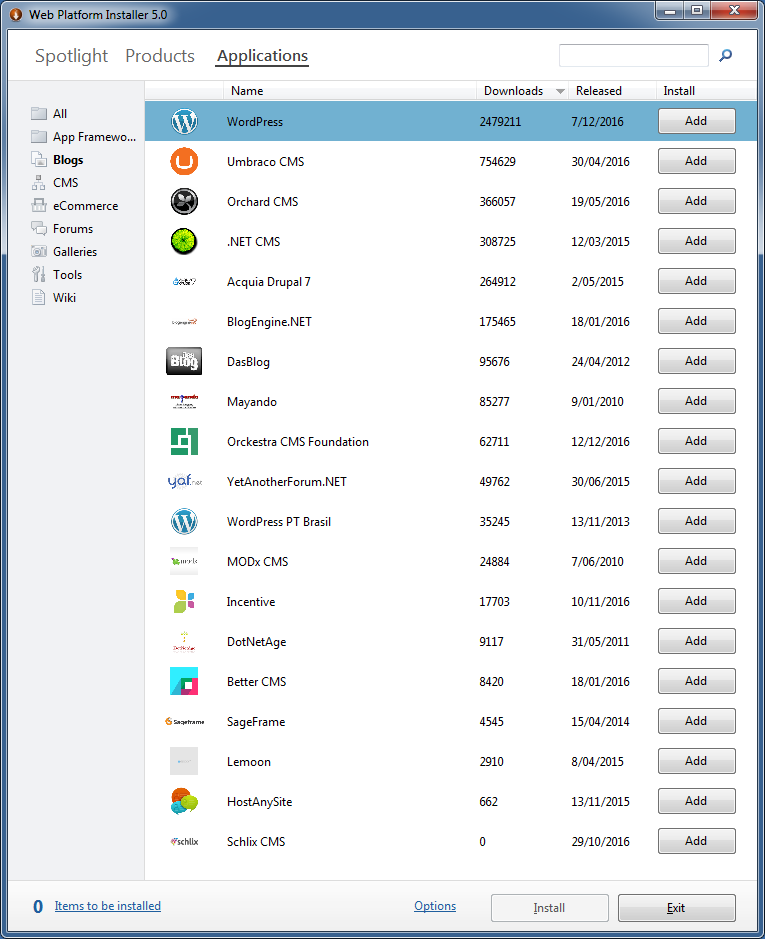This screenshot has width=765, height=939.
Task: Add WordPress to install list
Action: (x=697, y=121)
